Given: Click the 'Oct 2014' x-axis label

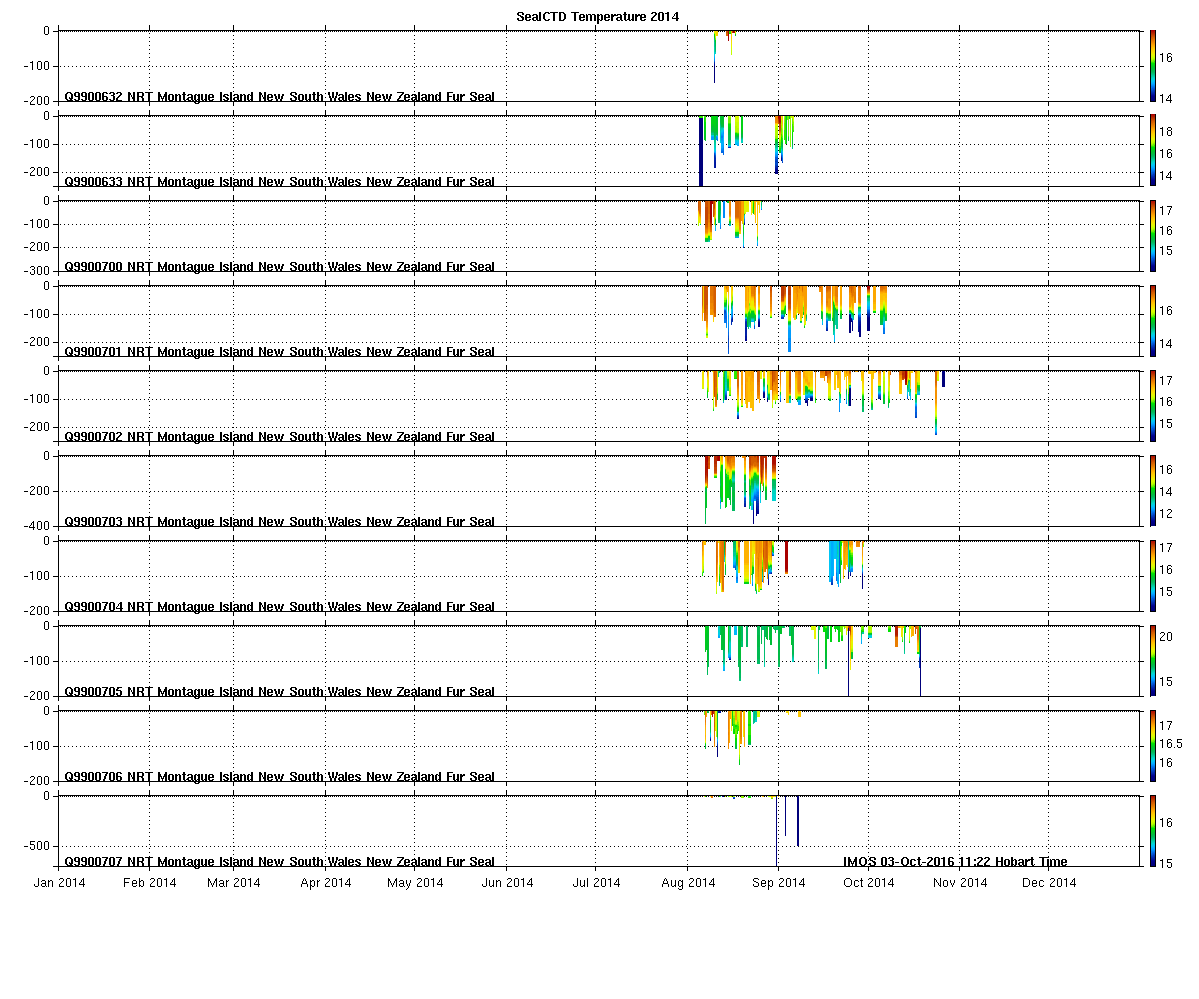Looking at the screenshot, I should pyautogui.click(x=869, y=882).
